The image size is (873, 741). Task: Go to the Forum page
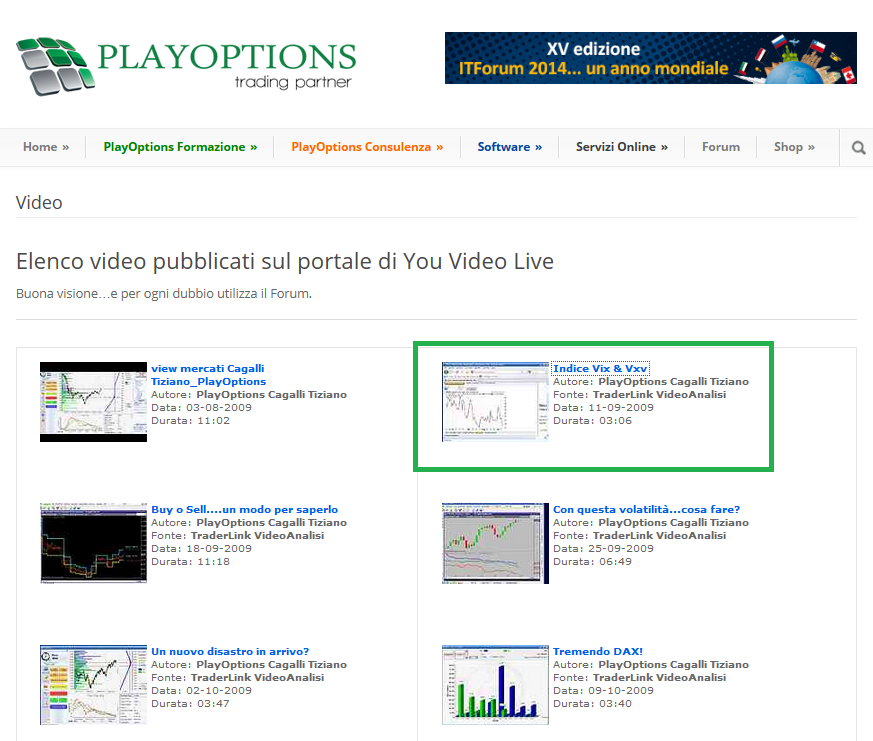pyautogui.click(x=721, y=147)
